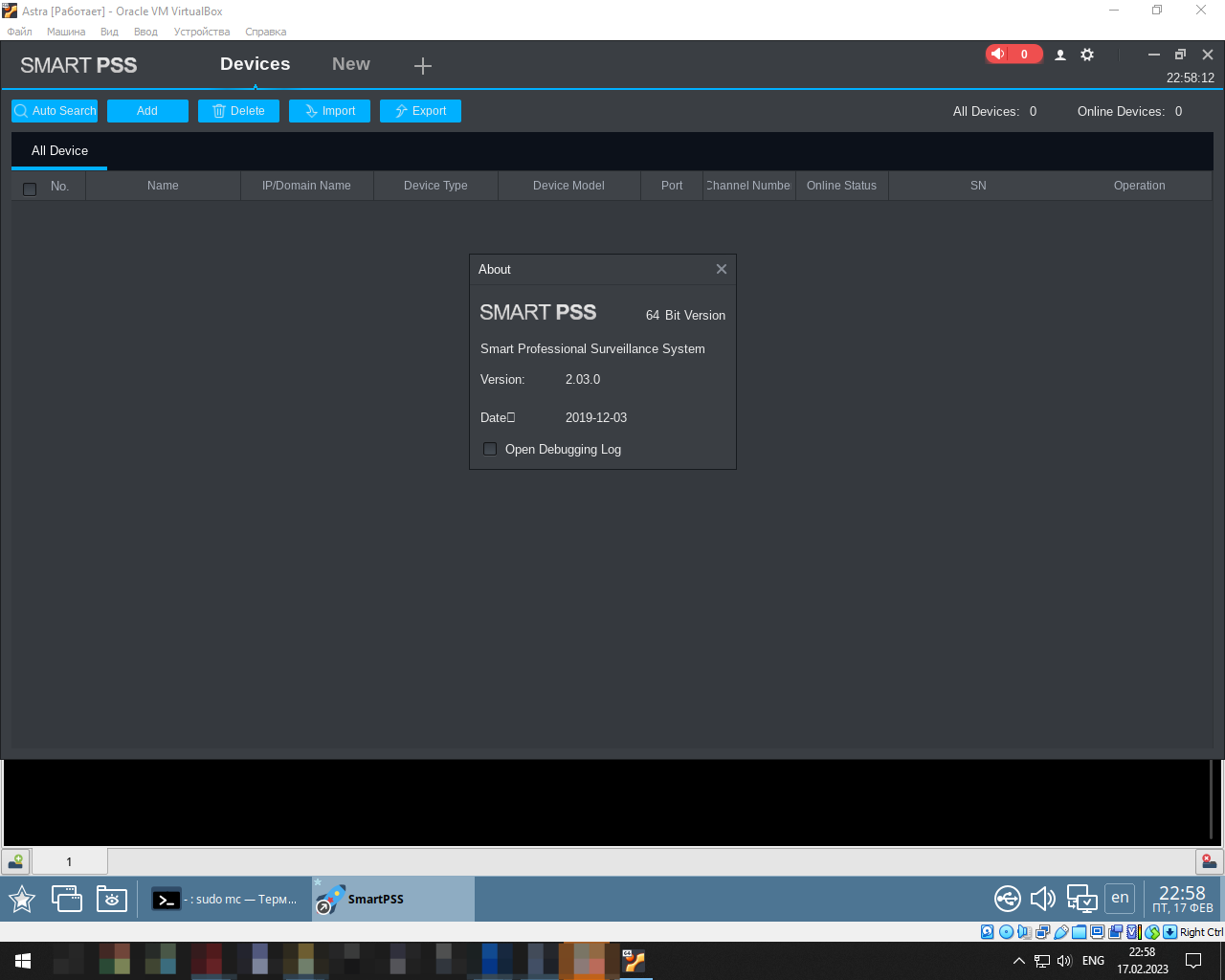Click the Operation column header
The image size is (1225, 980).
pyautogui.click(x=1139, y=186)
